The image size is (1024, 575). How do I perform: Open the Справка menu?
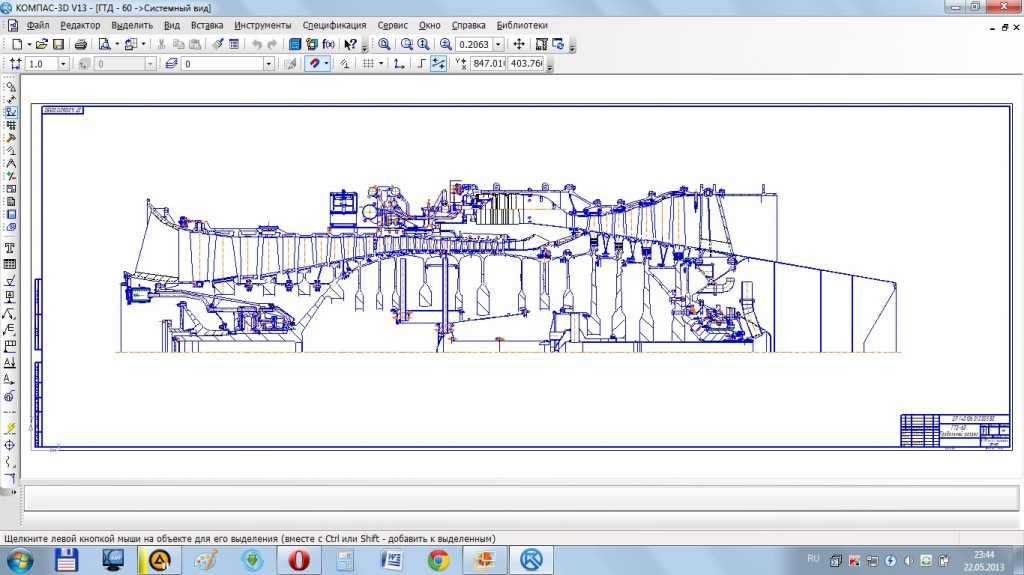pyautogui.click(x=468, y=25)
